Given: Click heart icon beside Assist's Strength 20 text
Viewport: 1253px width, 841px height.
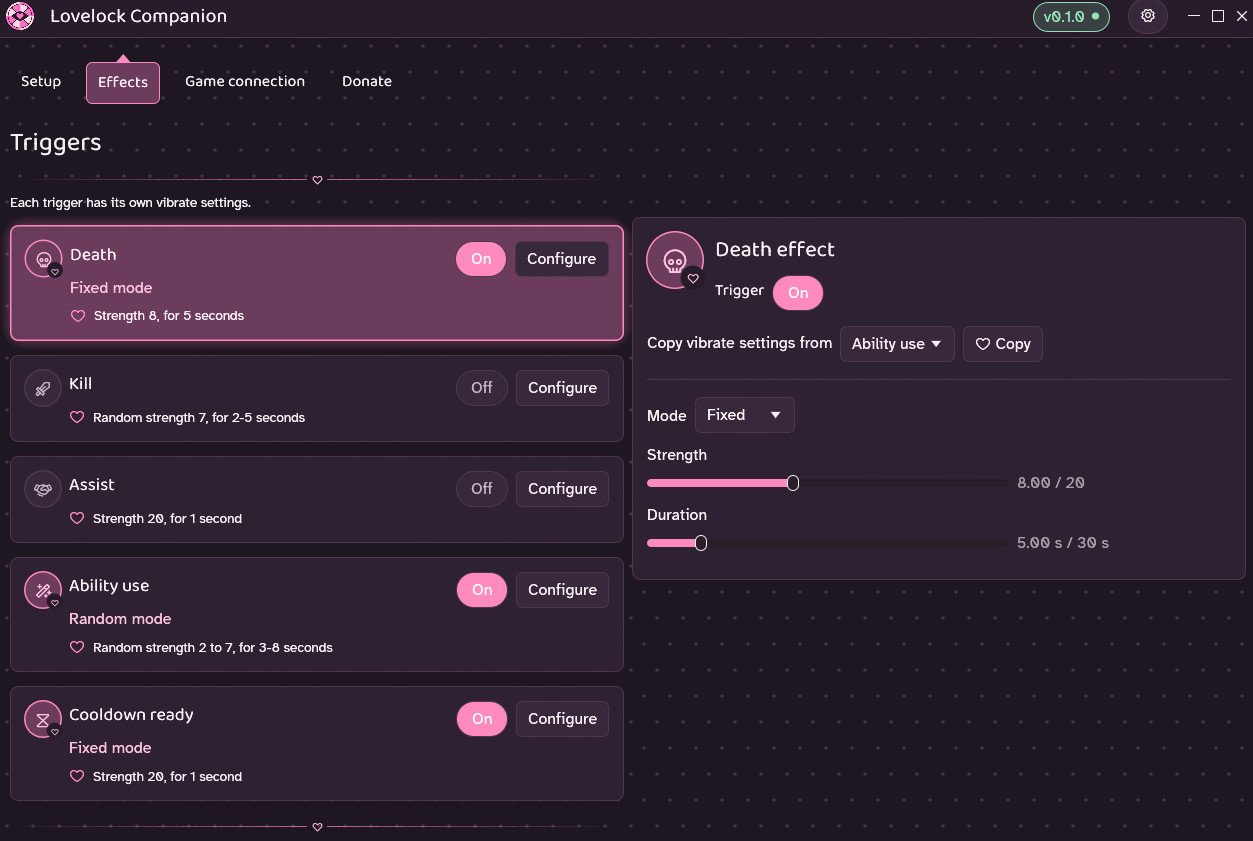Looking at the screenshot, I should tap(77, 518).
